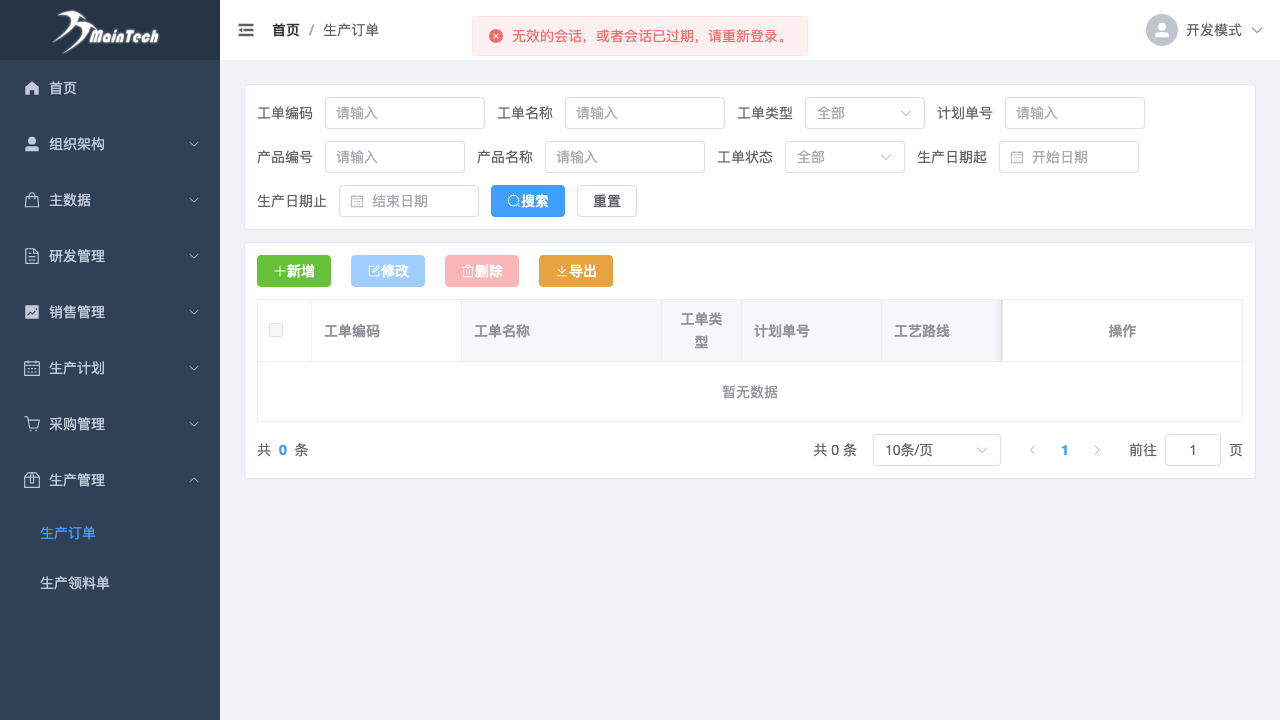Open the 生产领料单 menu item

75,583
